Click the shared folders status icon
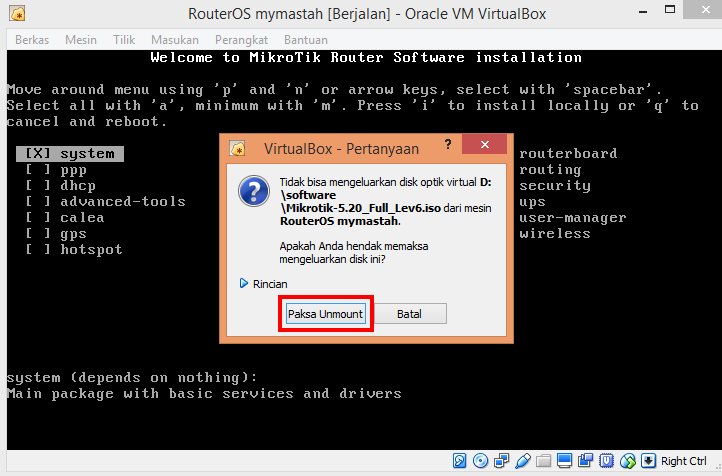 point(543,460)
